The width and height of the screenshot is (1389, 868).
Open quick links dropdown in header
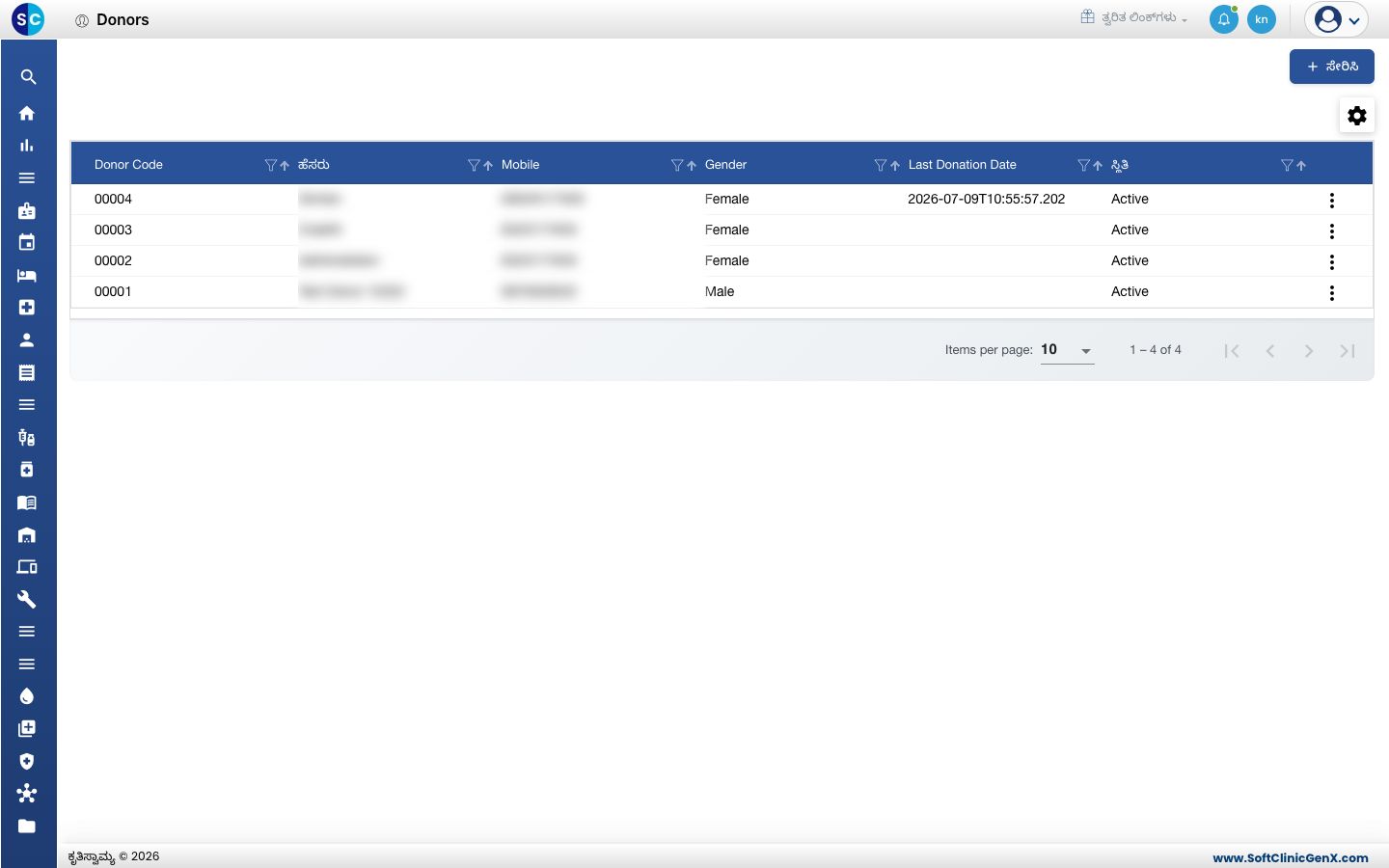point(1134,17)
